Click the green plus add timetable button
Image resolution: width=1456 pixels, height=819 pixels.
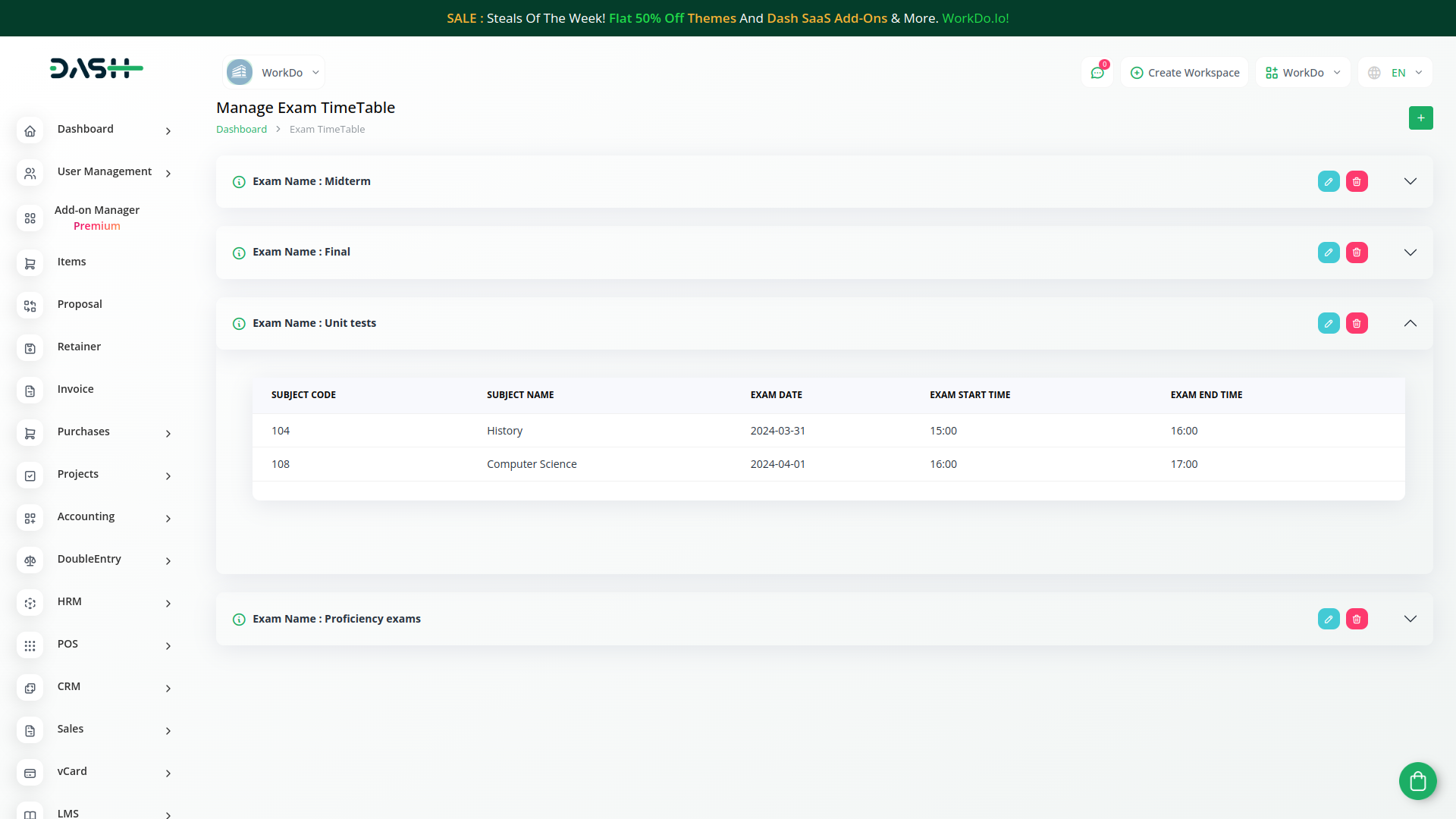1420,118
